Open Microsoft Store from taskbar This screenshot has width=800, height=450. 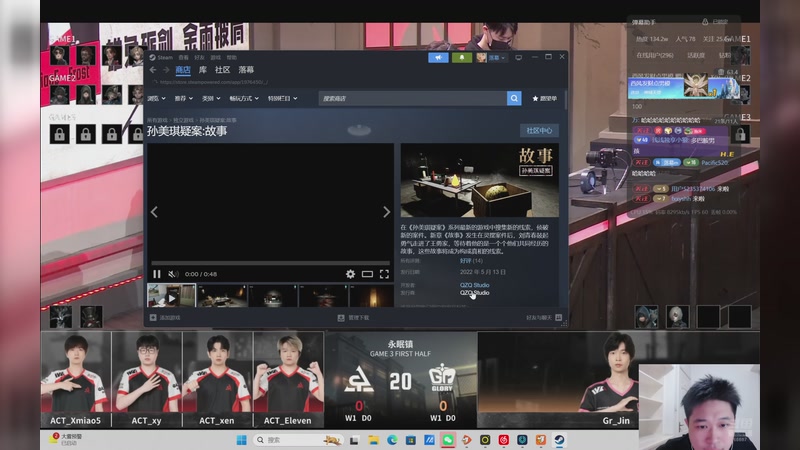coord(411,440)
